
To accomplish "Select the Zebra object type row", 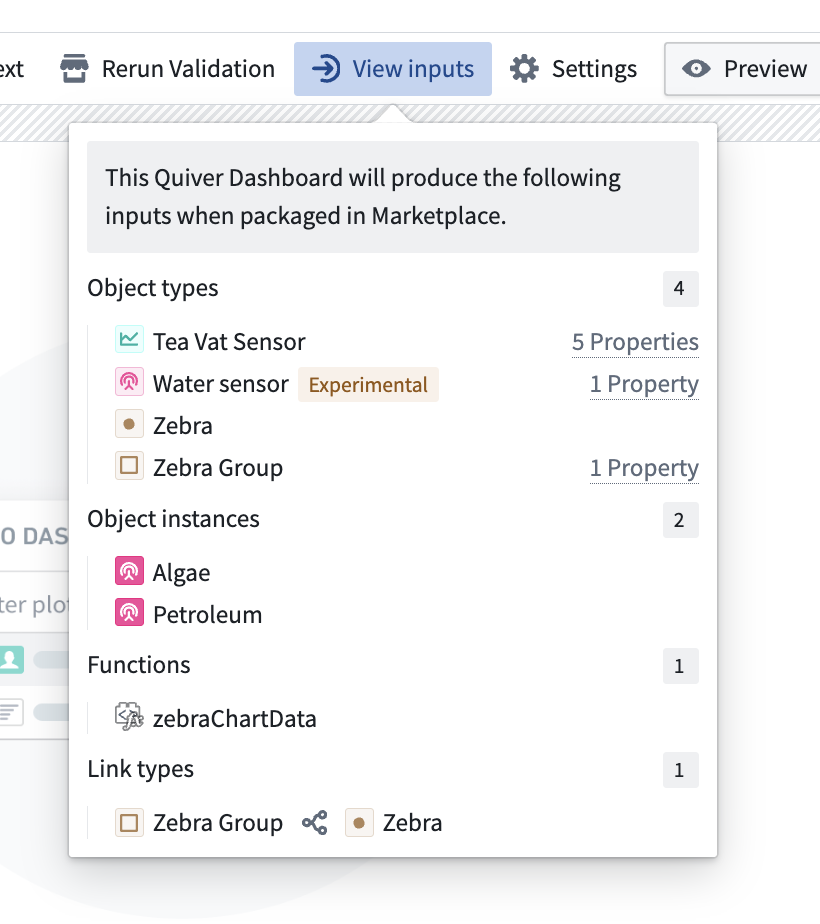I will pyautogui.click(x=183, y=426).
